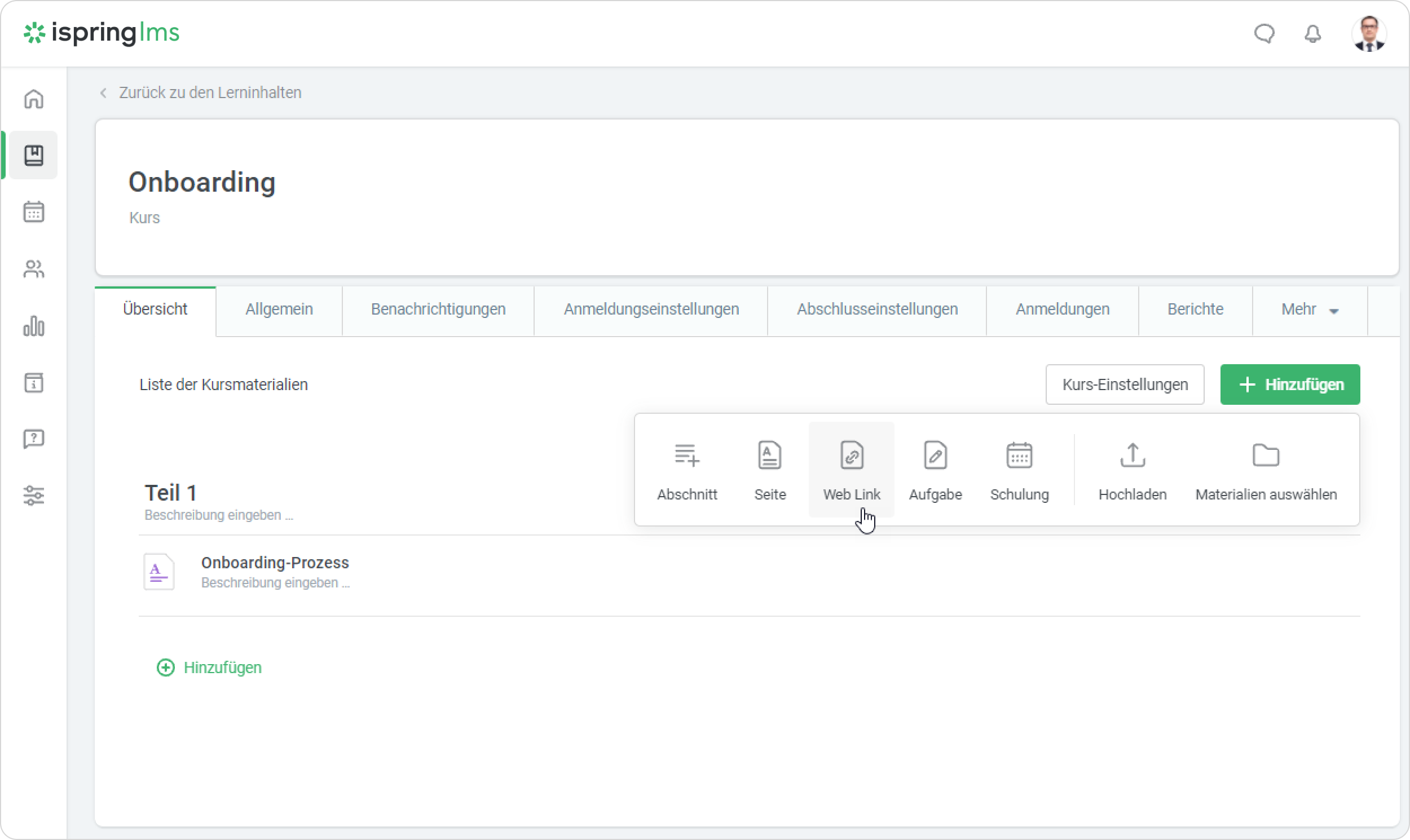Open the Onboarding-Prozess page item
The height and width of the screenshot is (840, 1410).
pos(275,563)
